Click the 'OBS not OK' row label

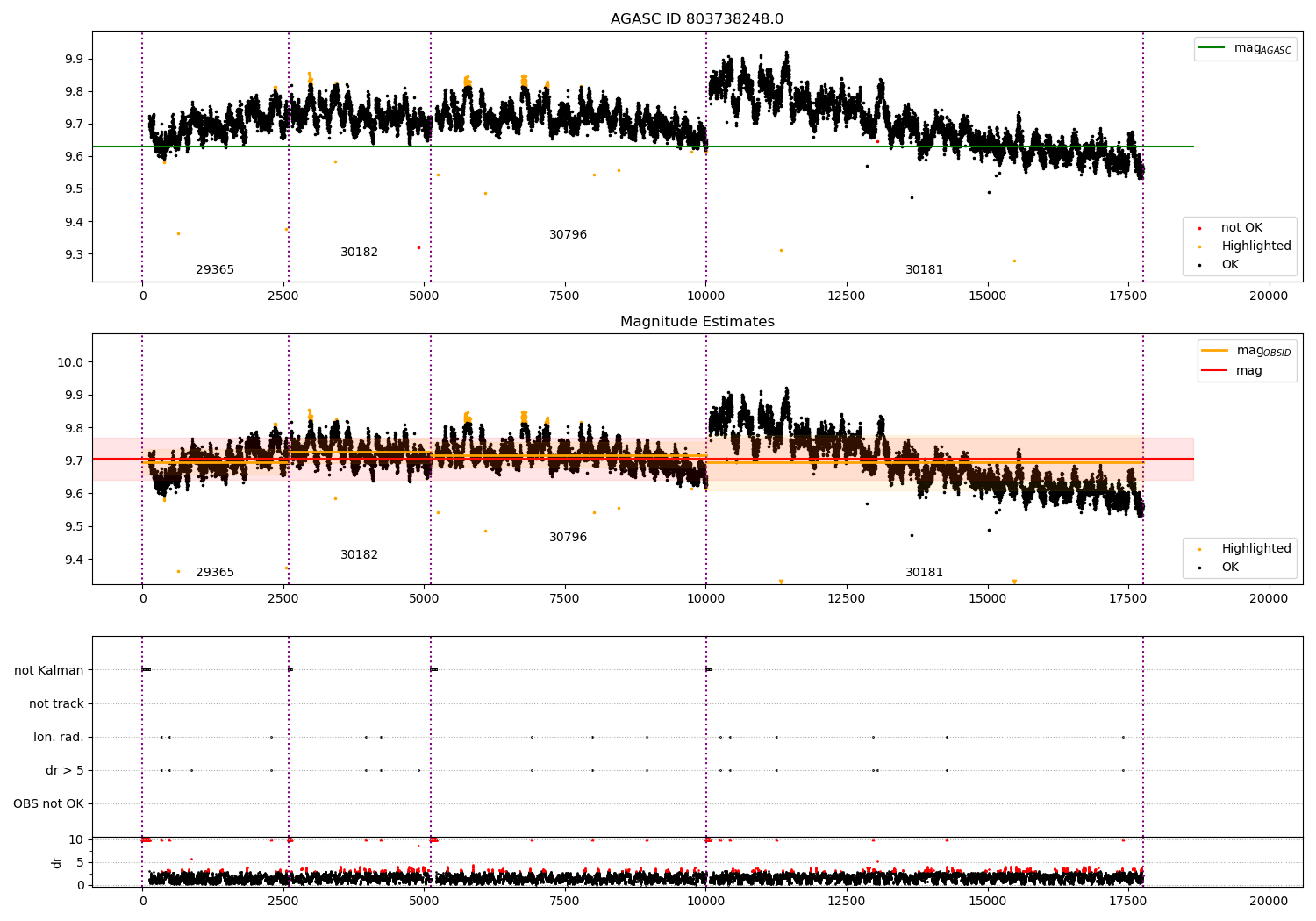click(49, 804)
